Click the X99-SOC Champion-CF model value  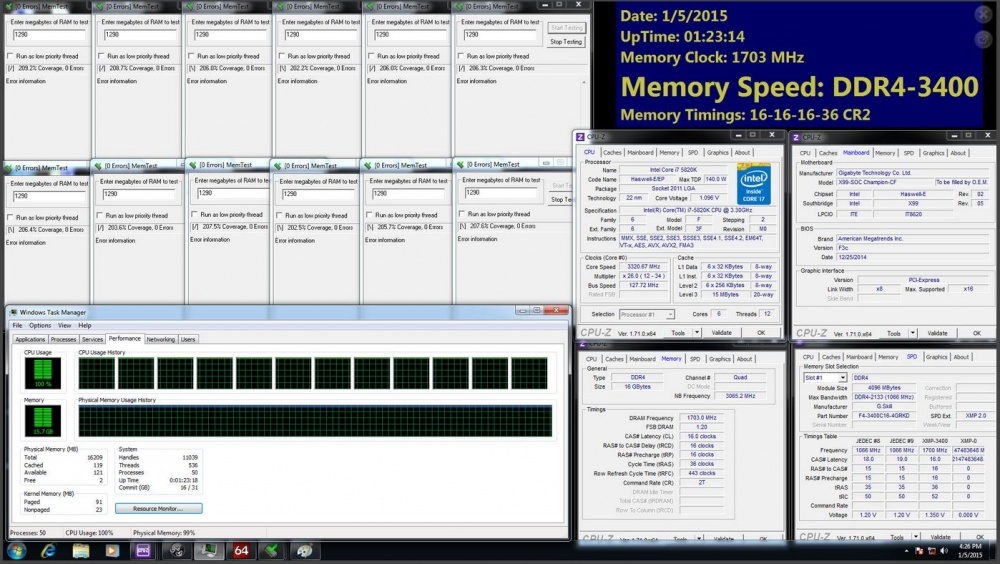point(884,182)
